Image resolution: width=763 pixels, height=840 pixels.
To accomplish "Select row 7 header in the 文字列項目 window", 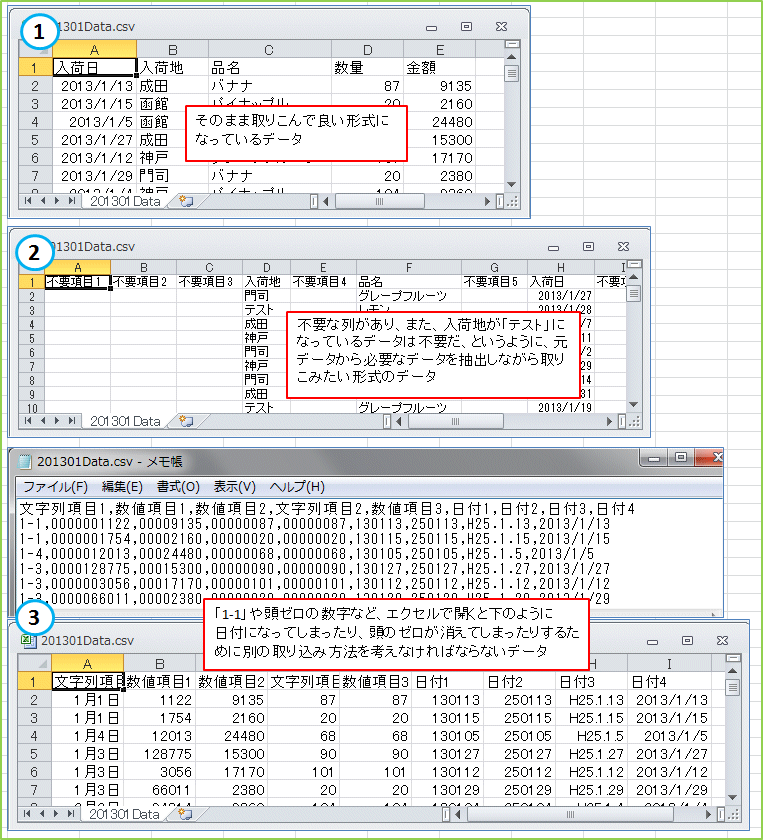I will [x=34, y=790].
